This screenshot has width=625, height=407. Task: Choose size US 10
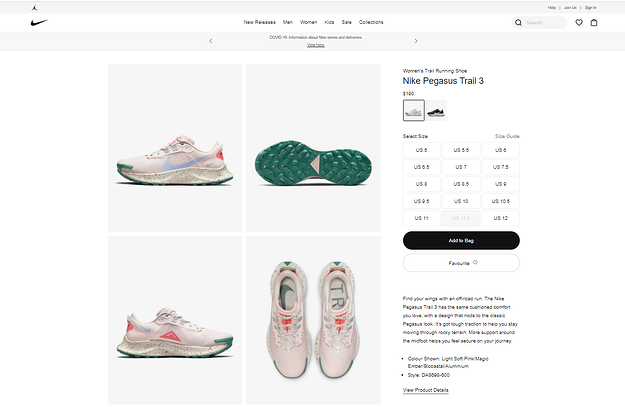click(x=461, y=201)
